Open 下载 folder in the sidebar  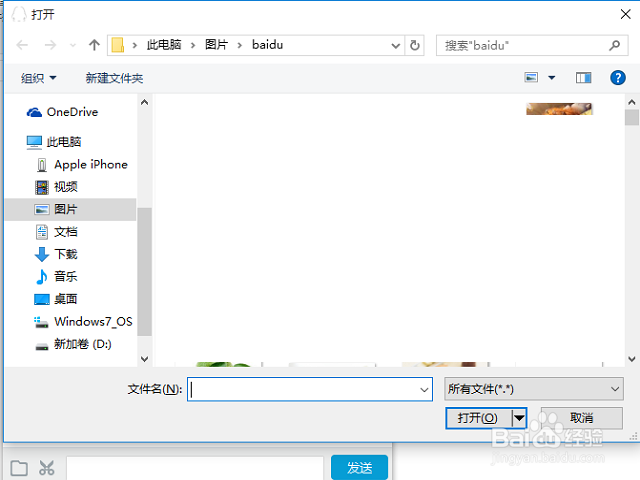[56, 254]
